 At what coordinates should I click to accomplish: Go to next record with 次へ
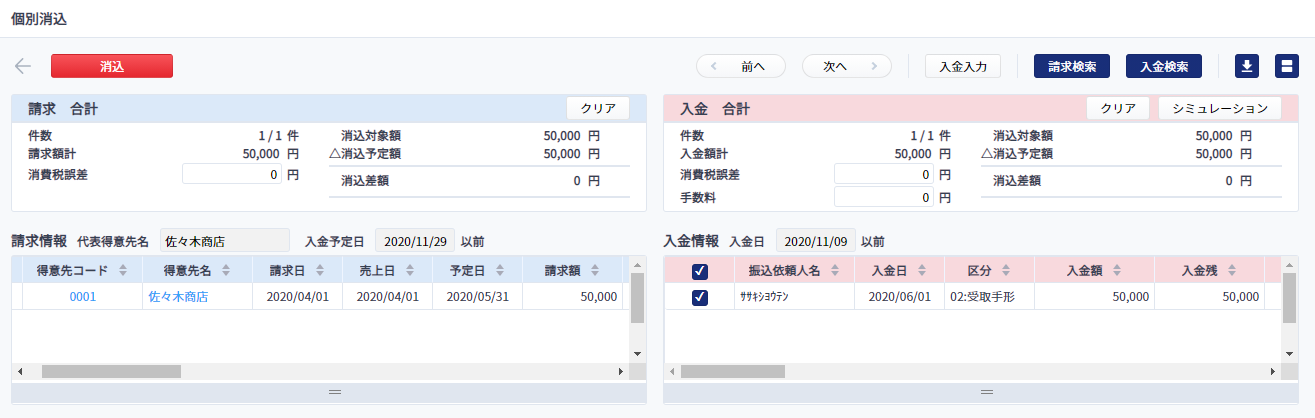847,67
